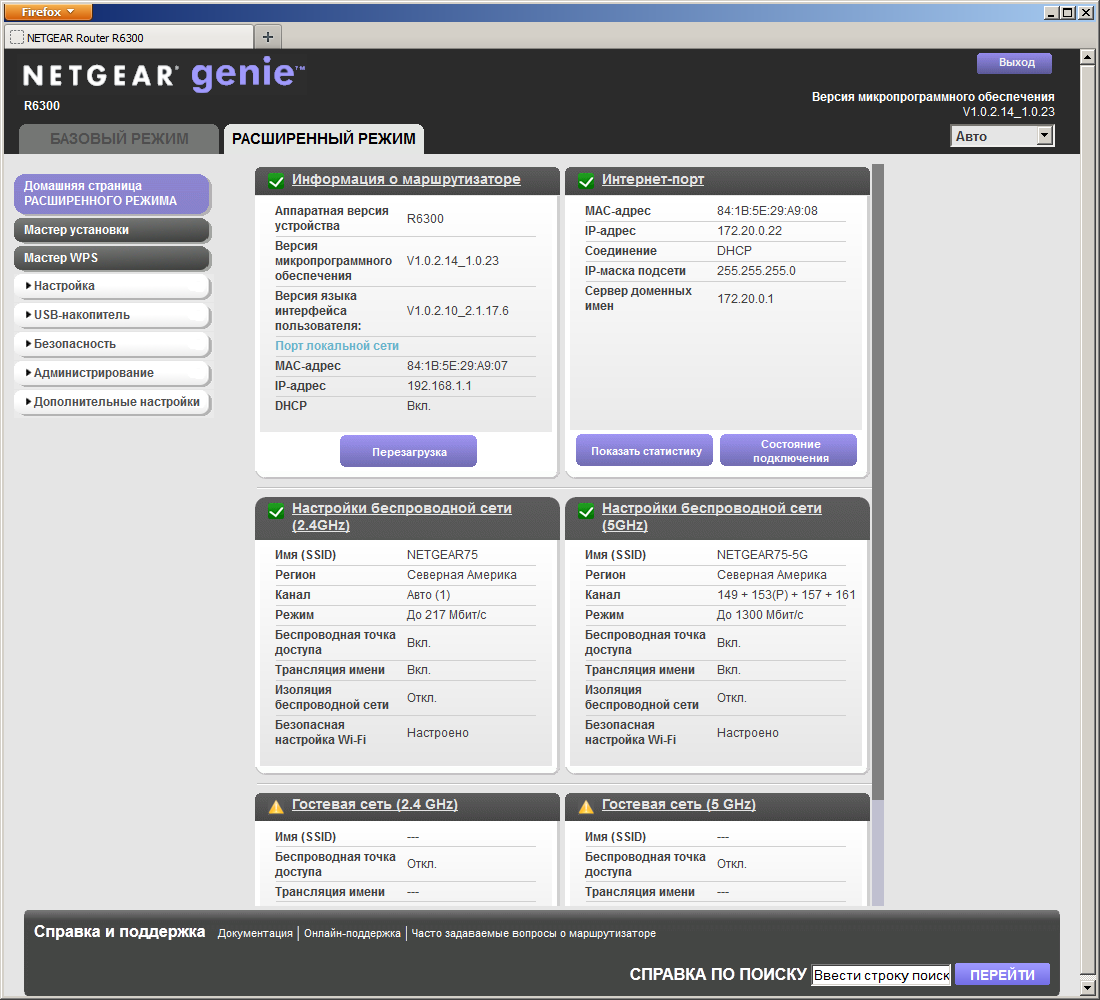Click the subnet mask 255.255.255.0
The width and height of the screenshot is (1100, 1000).
point(756,271)
